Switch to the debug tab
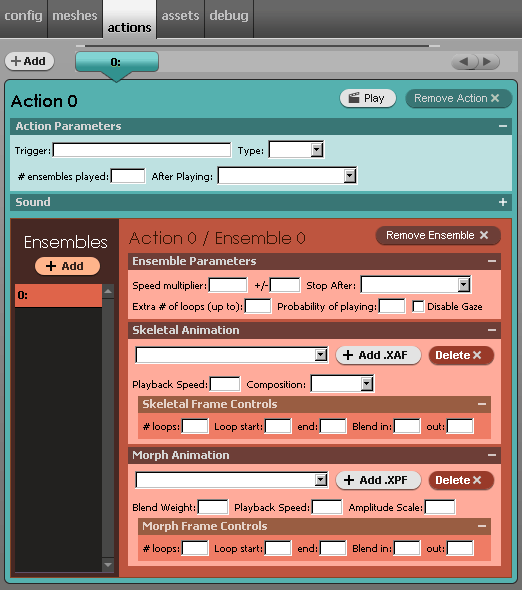 (x=229, y=16)
